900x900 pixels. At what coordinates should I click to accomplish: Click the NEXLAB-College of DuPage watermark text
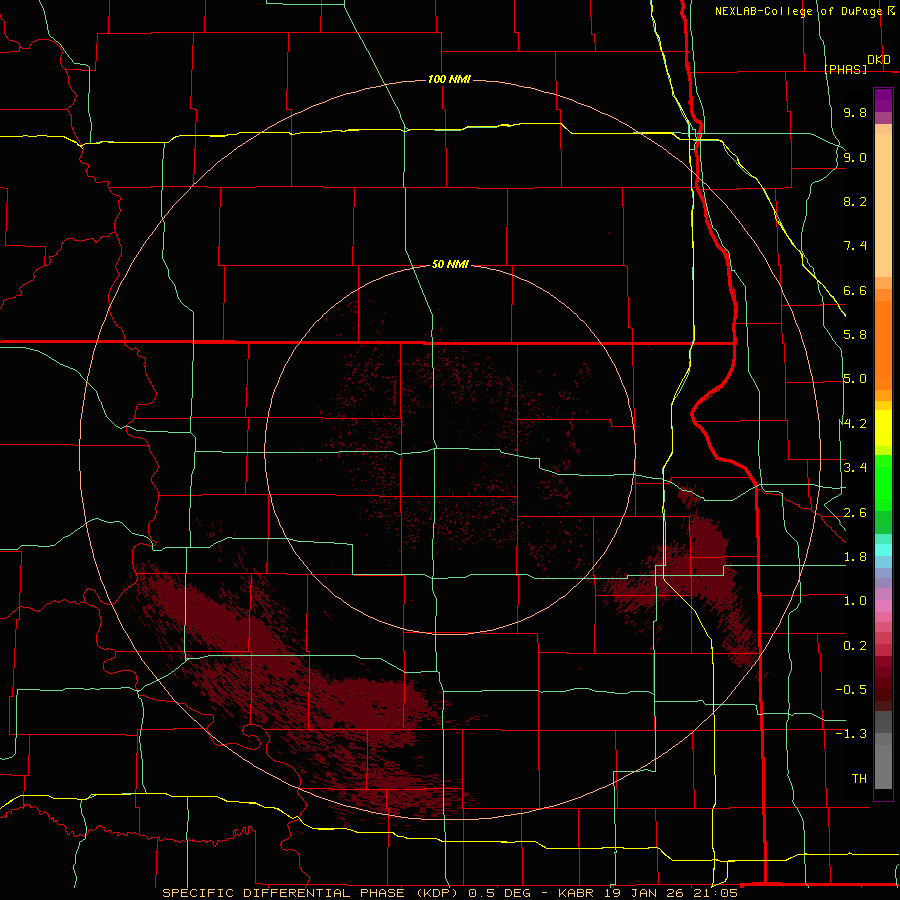804,11
